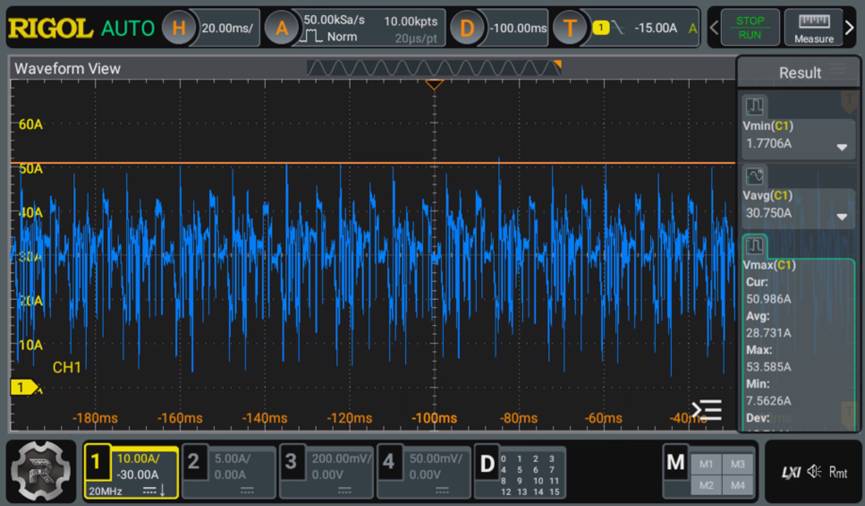The height and width of the screenshot is (506, 865).
Task: Click channel 1 scale 10.00A/
Action: click(x=138, y=459)
